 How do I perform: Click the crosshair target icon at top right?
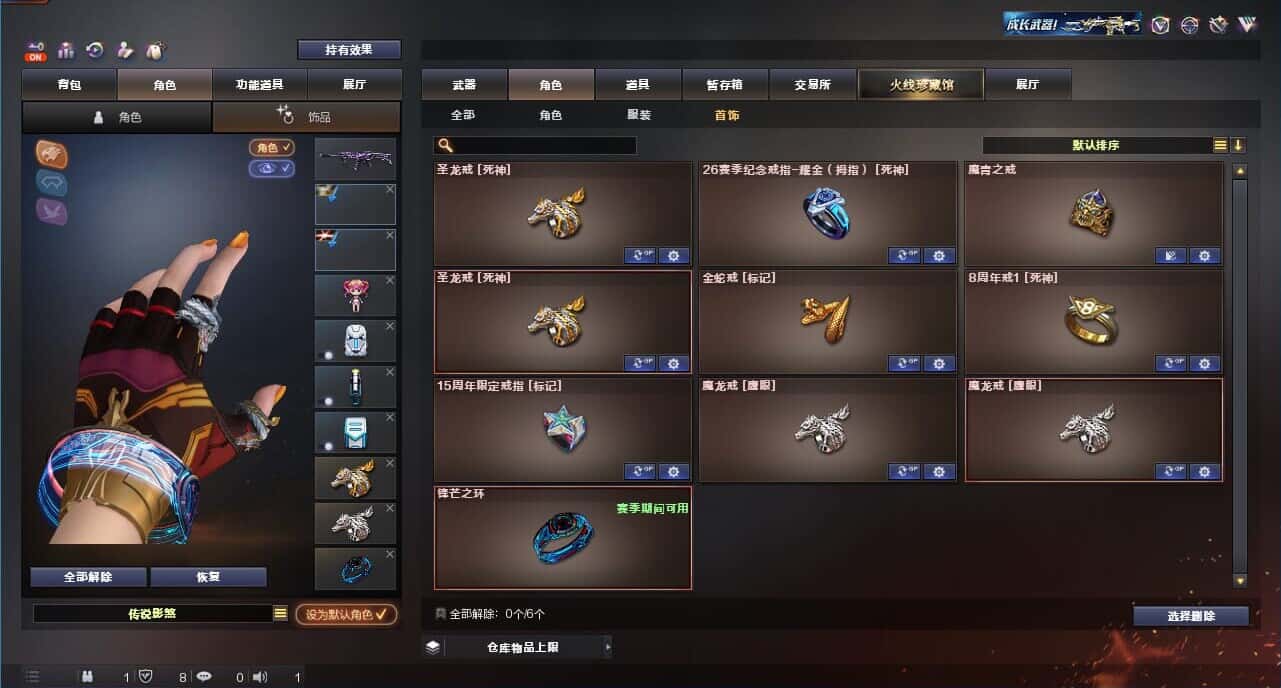pos(1190,25)
